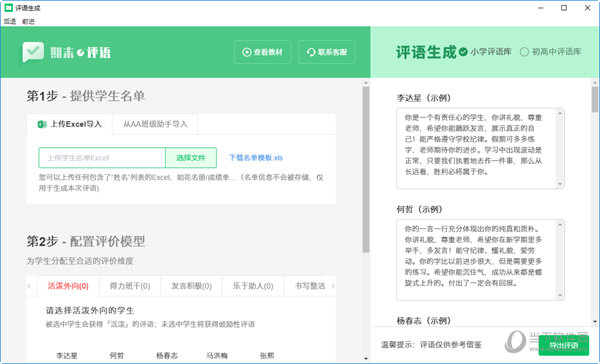Screen dimensions: 600x364
Task: Click up arrow in 李达星 comment box scrollbar
Action: pyautogui.click(x=560, y=113)
